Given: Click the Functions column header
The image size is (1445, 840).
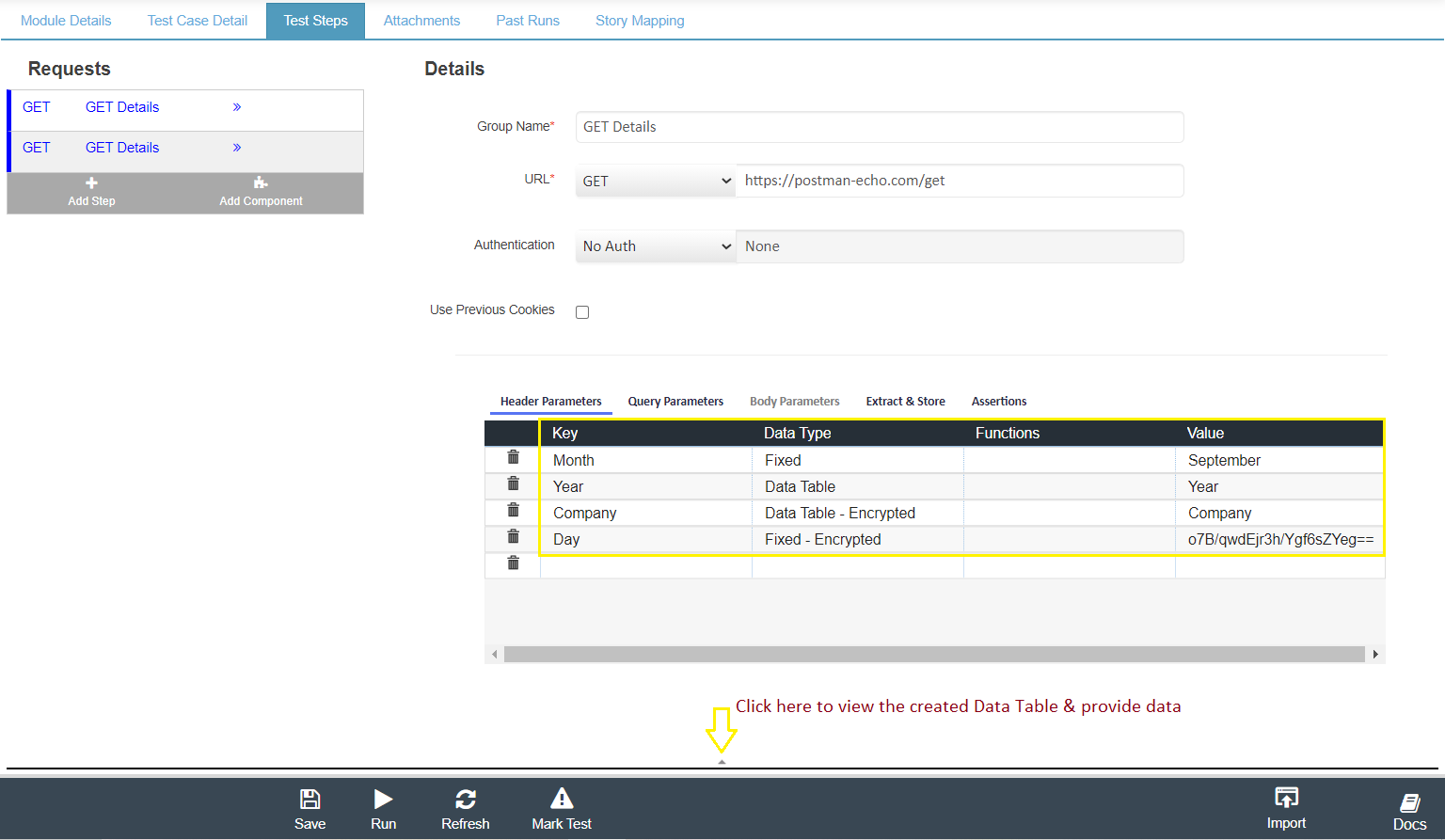Looking at the screenshot, I should click(1070, 433).
